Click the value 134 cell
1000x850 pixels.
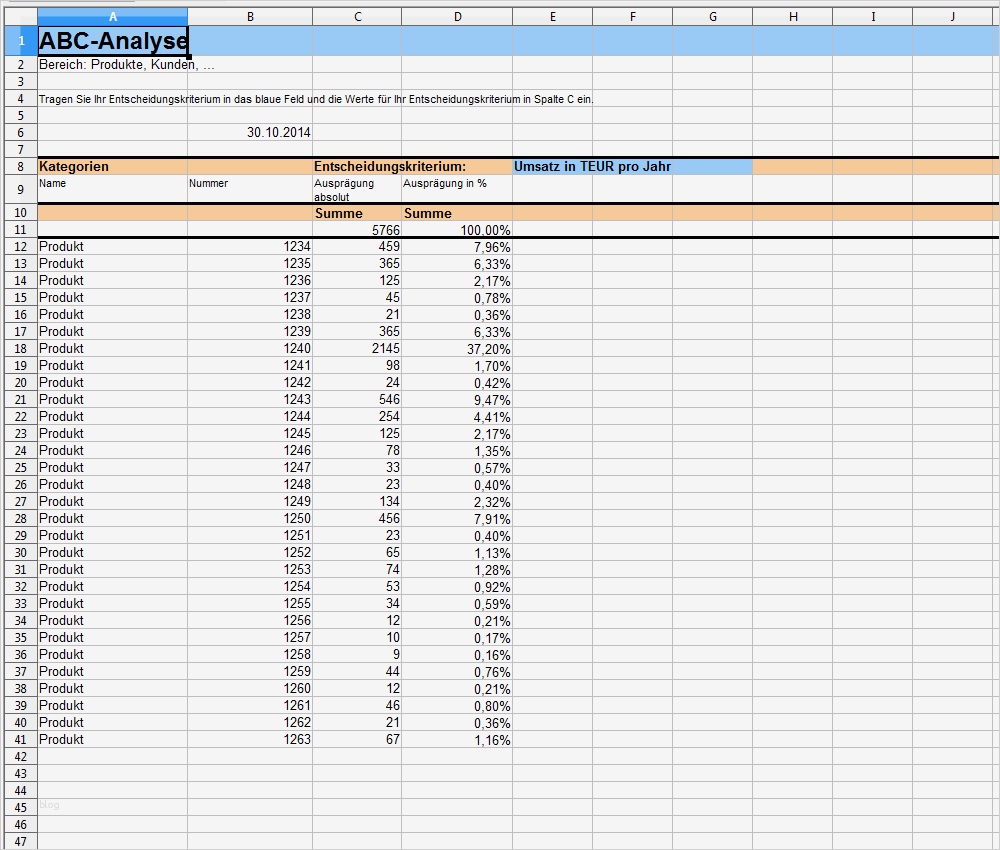[x=357, y=502]
